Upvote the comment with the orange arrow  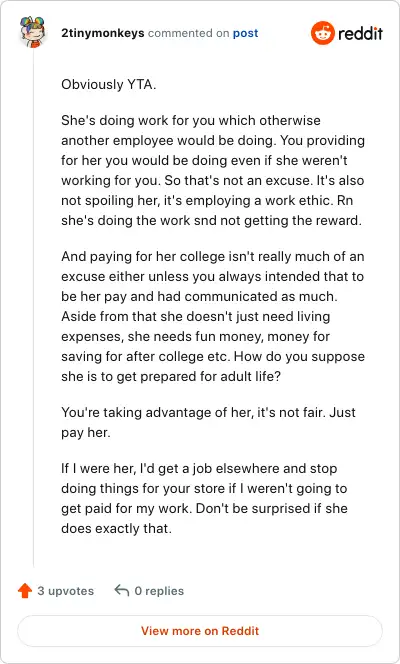(x=25, y=590)
